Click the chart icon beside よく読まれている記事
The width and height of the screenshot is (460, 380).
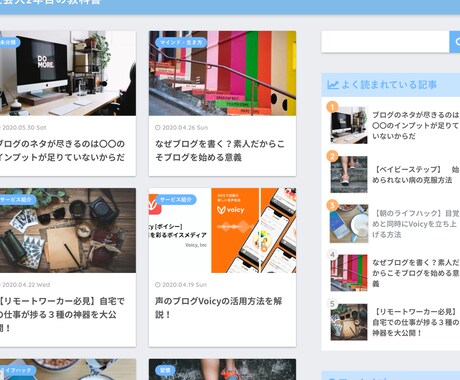pyautogui.click(x=333, y=85)
